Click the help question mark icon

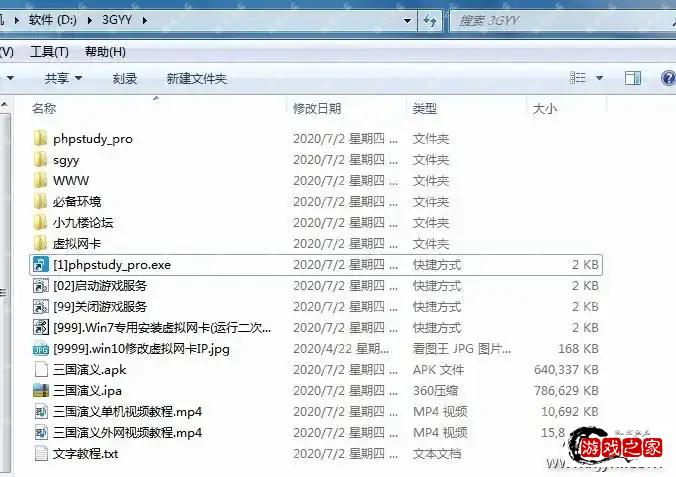[666, 78]
